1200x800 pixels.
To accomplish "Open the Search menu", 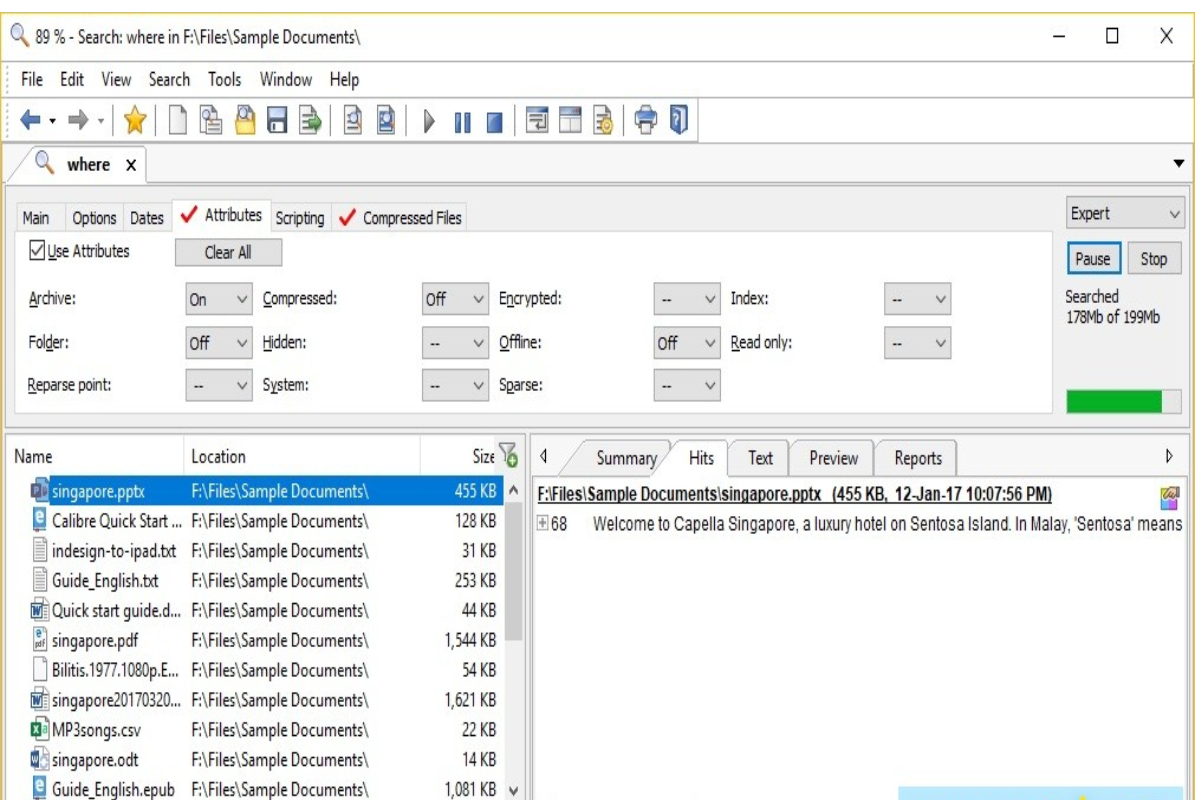I will pyautogui.click(x=169, y=80).
